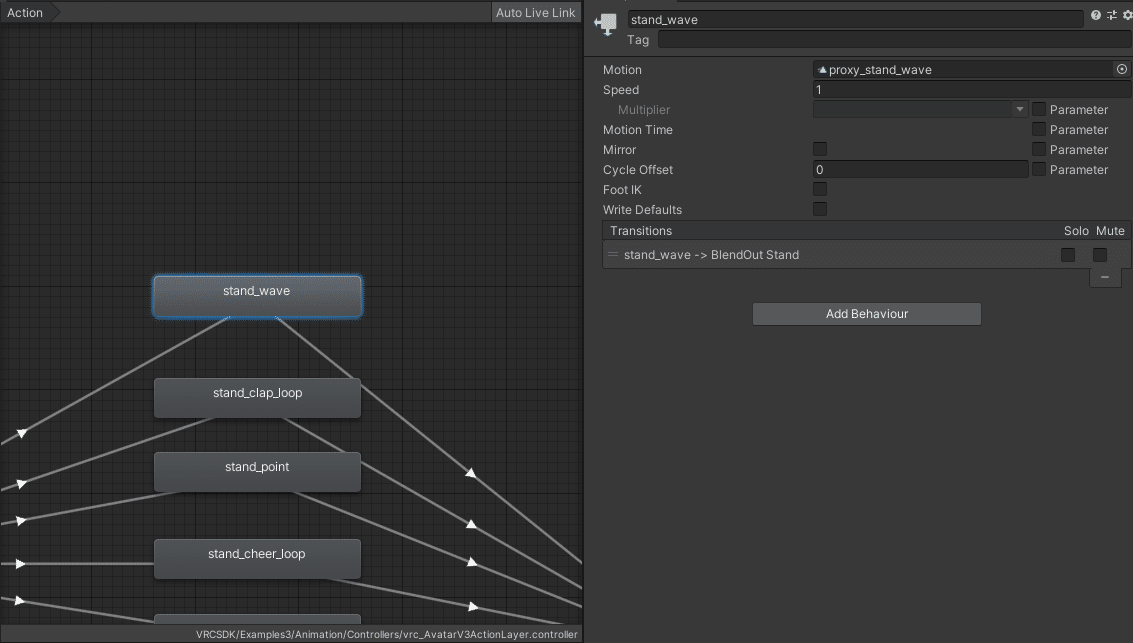The height and width of the screenshot is (643, 1133).
Task: Select the stand_clap_loop state node
Action: click(257, 398)
